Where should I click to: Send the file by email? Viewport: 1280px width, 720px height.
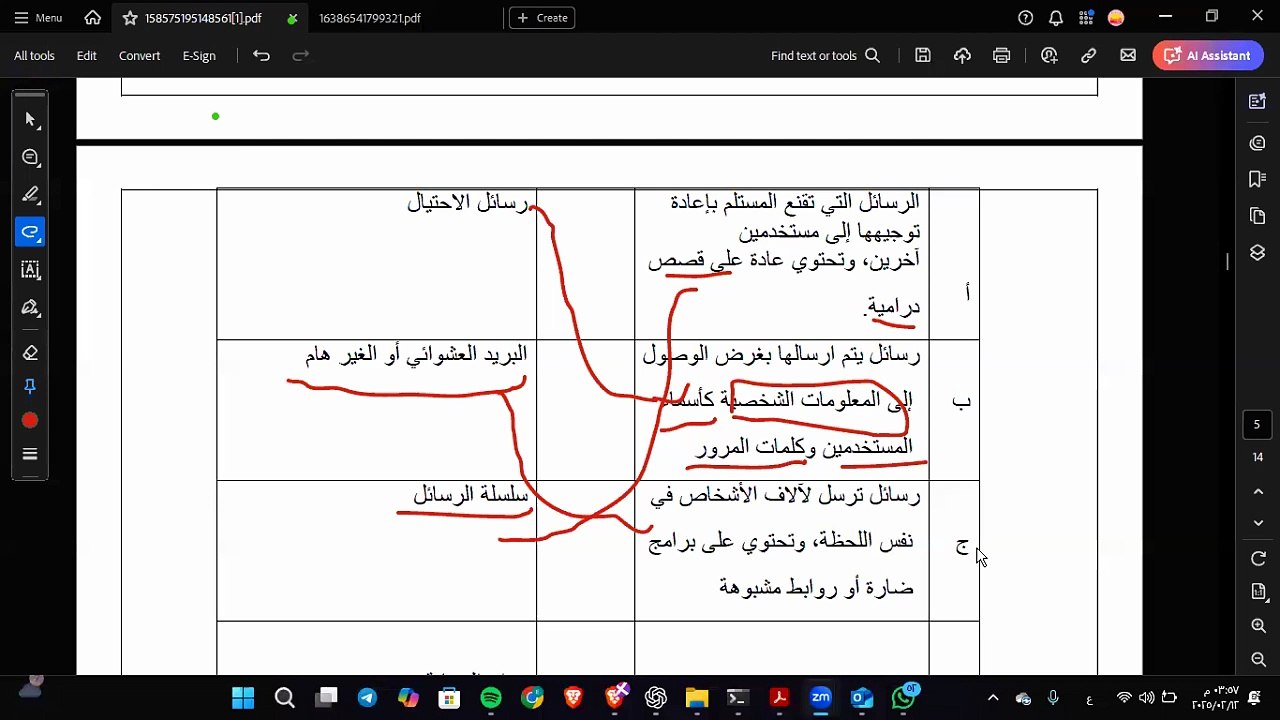(x=1128, y=56)
